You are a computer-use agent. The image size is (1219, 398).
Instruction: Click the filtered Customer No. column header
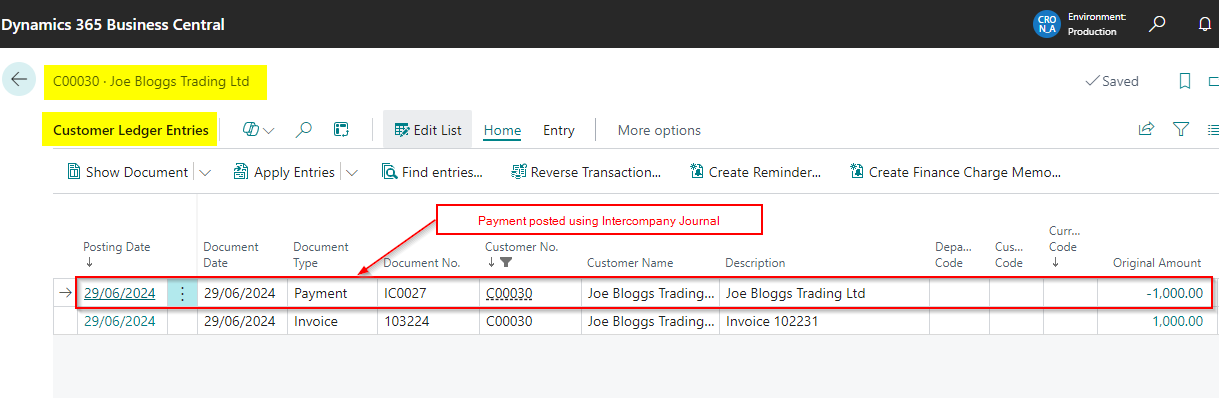[521, 254]
